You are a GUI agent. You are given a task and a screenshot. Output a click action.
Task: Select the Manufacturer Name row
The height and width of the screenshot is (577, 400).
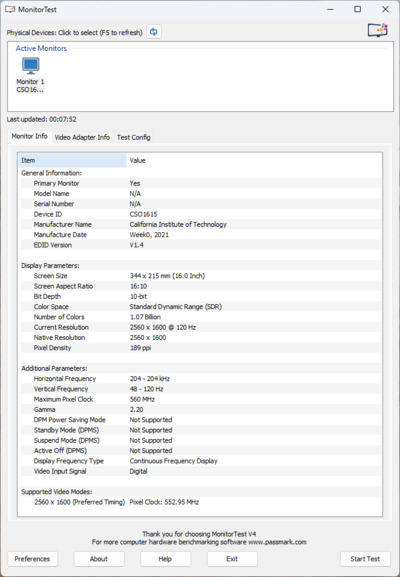coord(201,224)
